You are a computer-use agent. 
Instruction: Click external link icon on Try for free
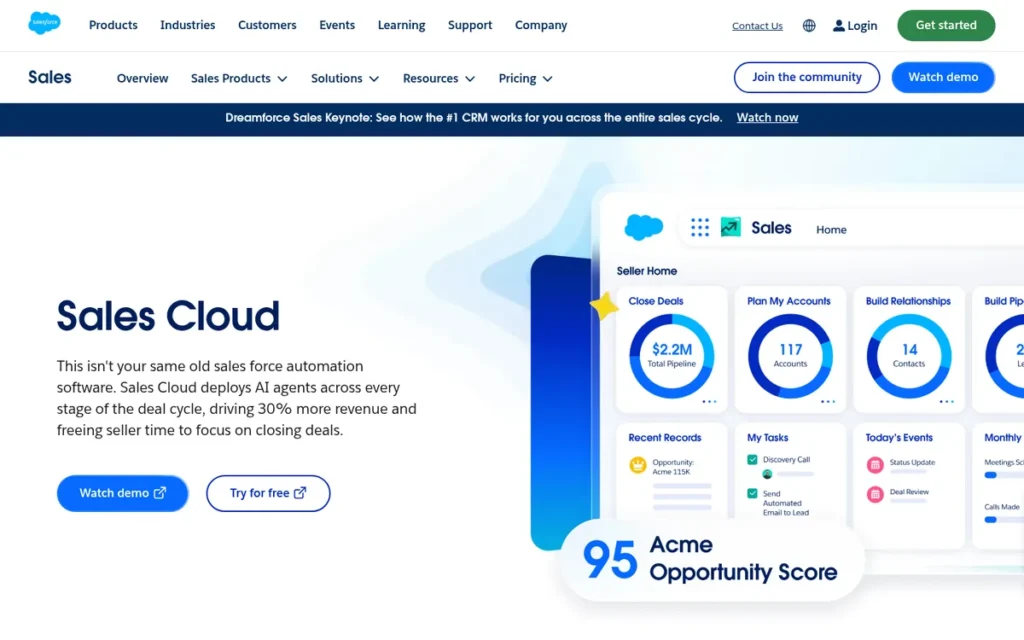pos(300,493)
